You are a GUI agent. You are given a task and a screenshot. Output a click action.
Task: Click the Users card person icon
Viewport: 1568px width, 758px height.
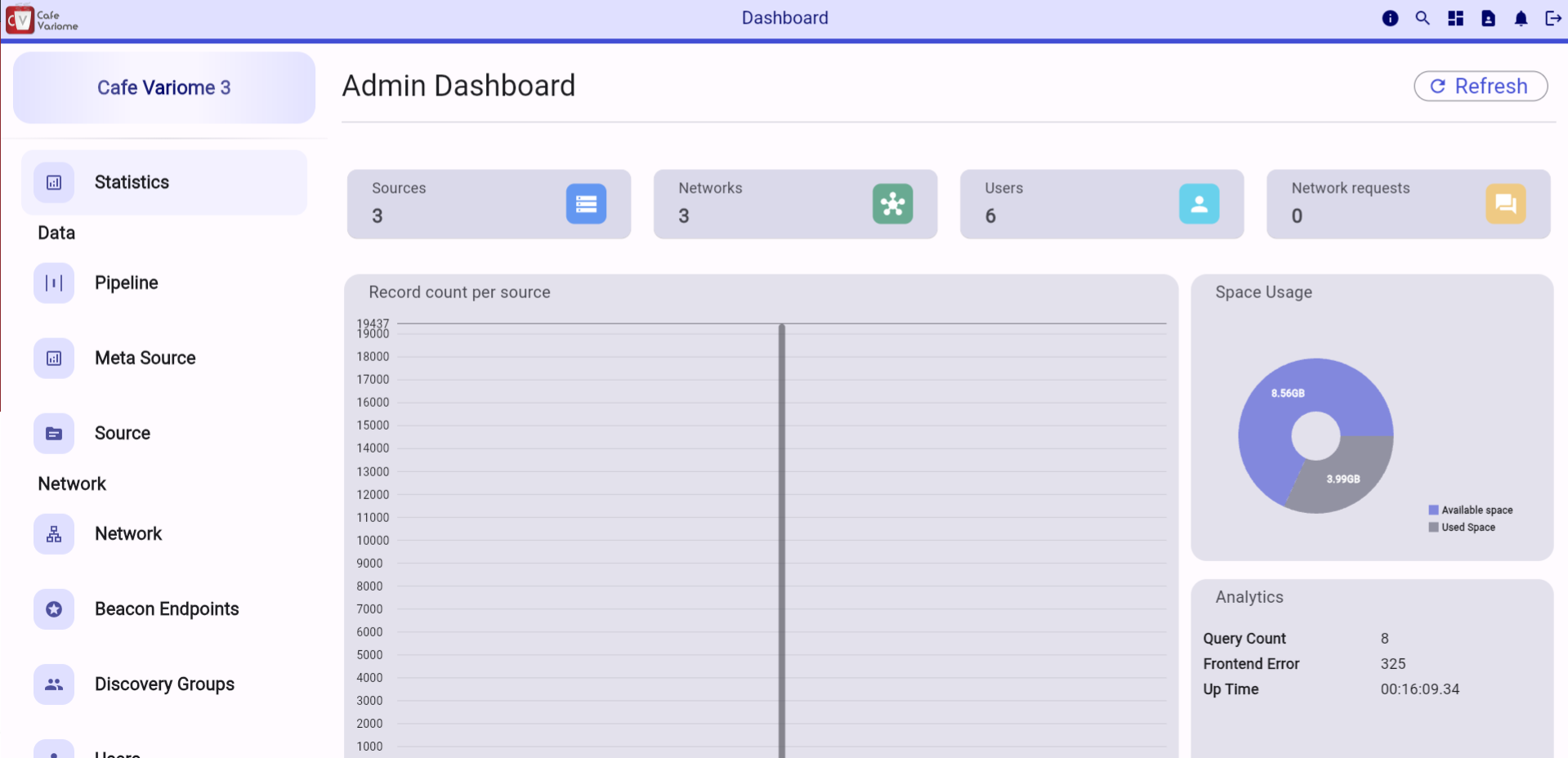click(x=1199, y=204)
